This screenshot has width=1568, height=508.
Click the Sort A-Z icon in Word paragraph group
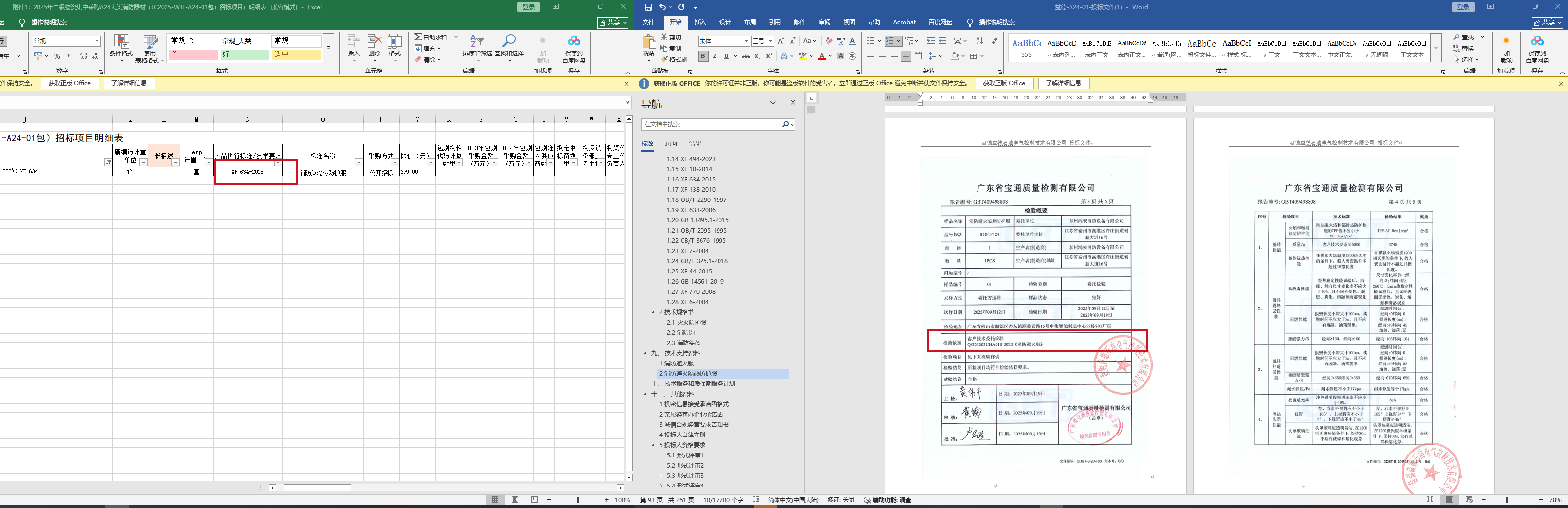pos(979,41)
